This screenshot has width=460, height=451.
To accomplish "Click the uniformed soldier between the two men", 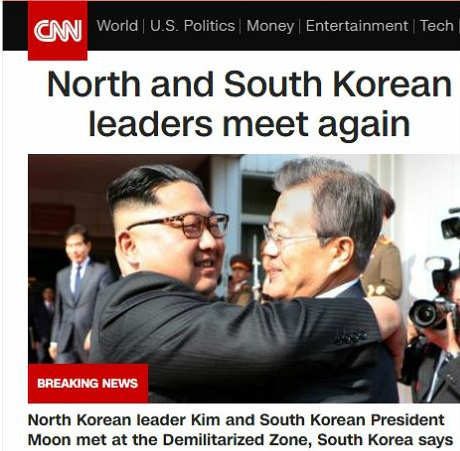I will [241, 280].
